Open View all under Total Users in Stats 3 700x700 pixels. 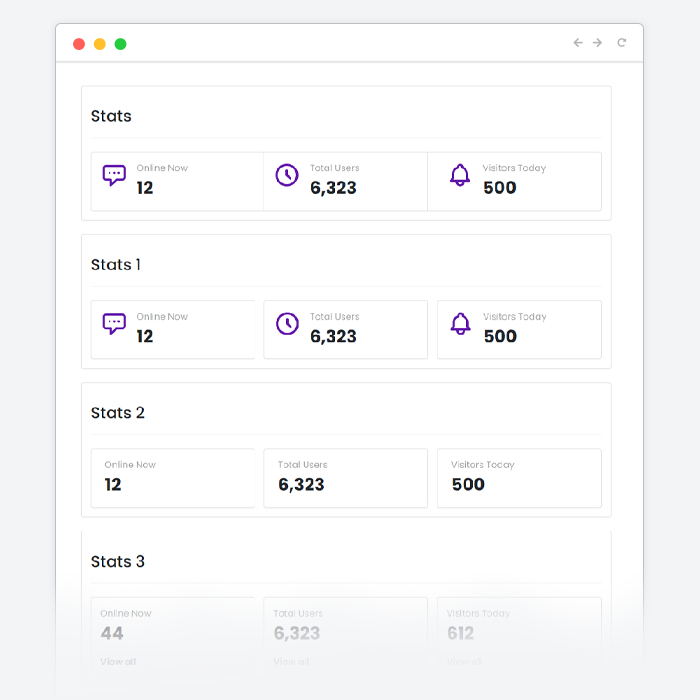click(x=291, y=662)
